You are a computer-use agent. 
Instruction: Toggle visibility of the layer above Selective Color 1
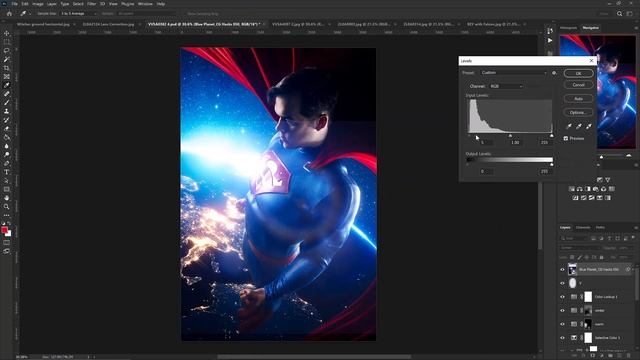(562, 324)
